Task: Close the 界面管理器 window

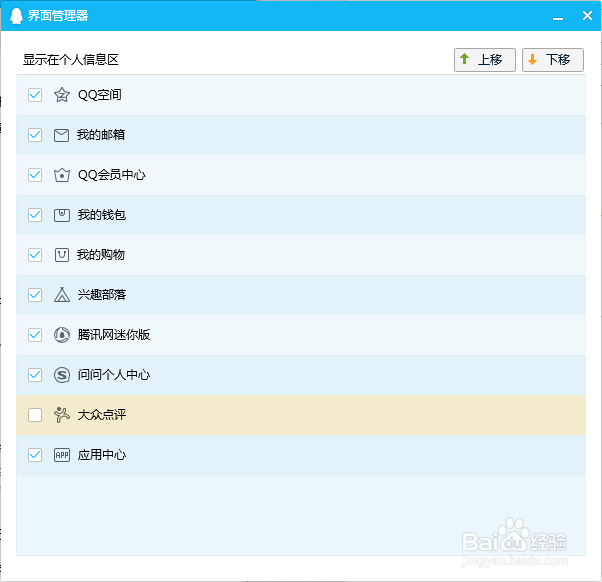Action: click(x=587, y=15)
